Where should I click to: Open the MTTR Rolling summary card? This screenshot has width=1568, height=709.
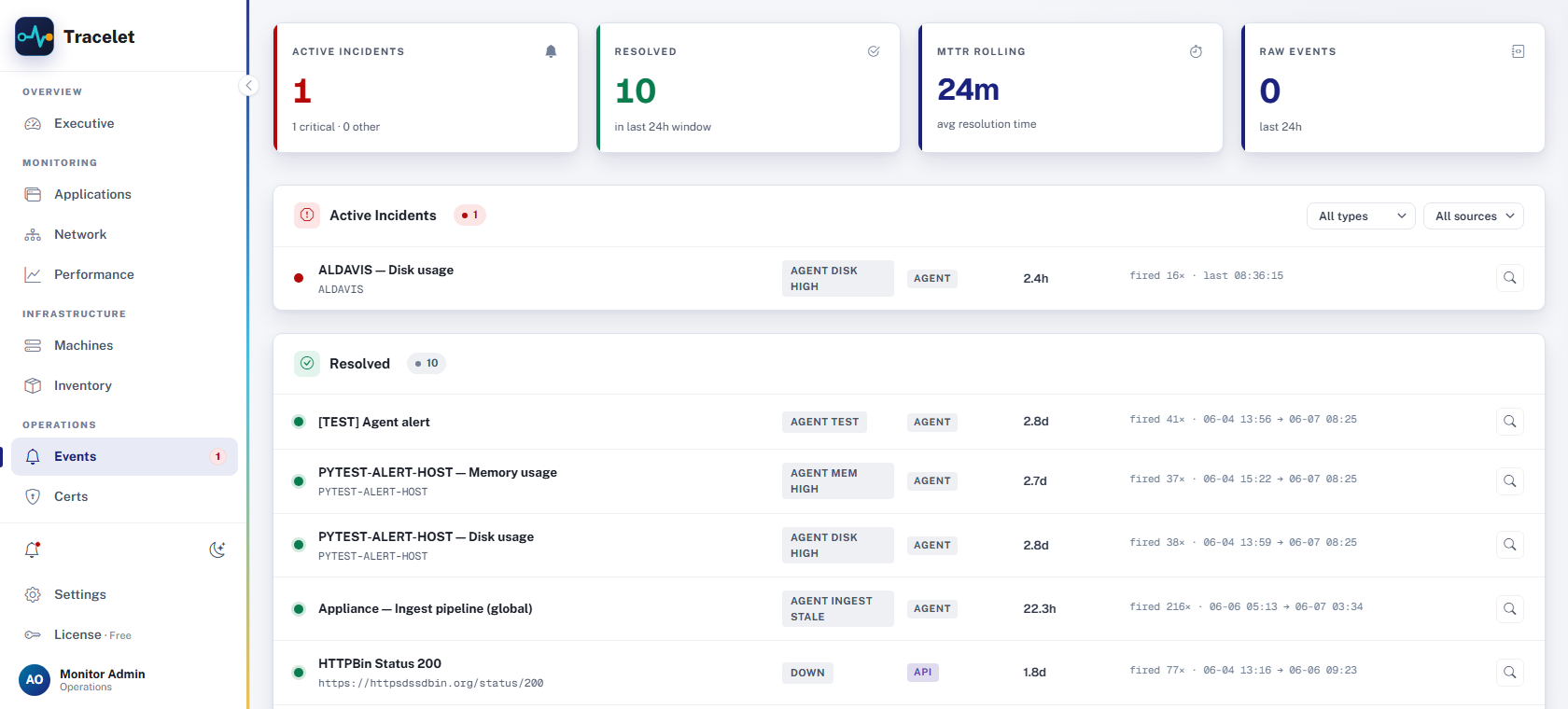[1071, 88]
